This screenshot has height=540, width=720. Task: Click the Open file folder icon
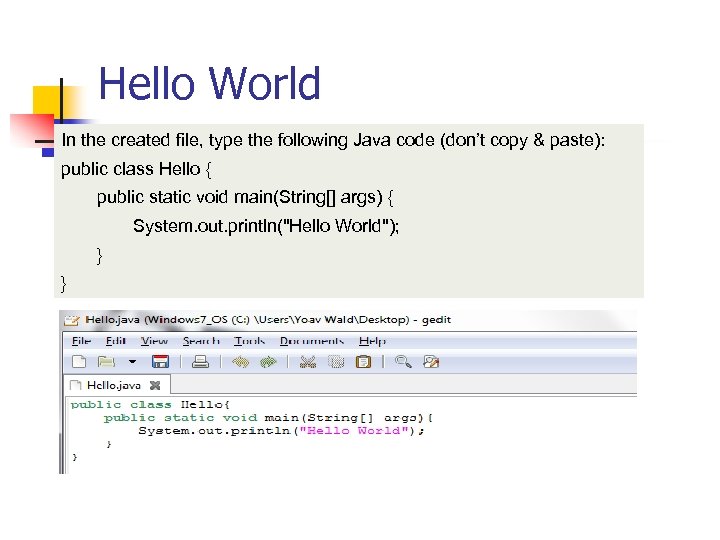[x=107, y=362]
